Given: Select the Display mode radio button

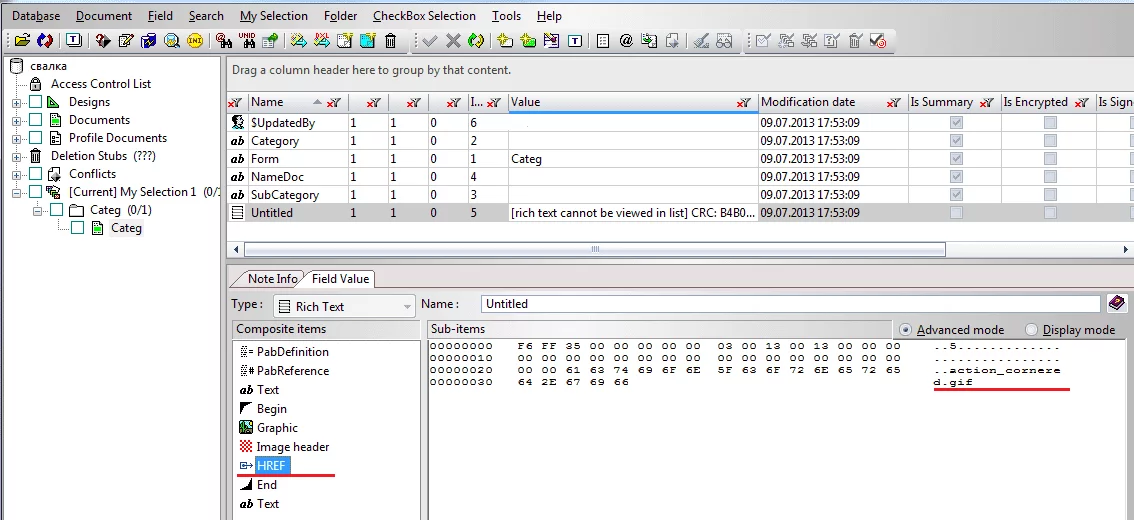Looking at the screenshot, I should click(1031, 330).
